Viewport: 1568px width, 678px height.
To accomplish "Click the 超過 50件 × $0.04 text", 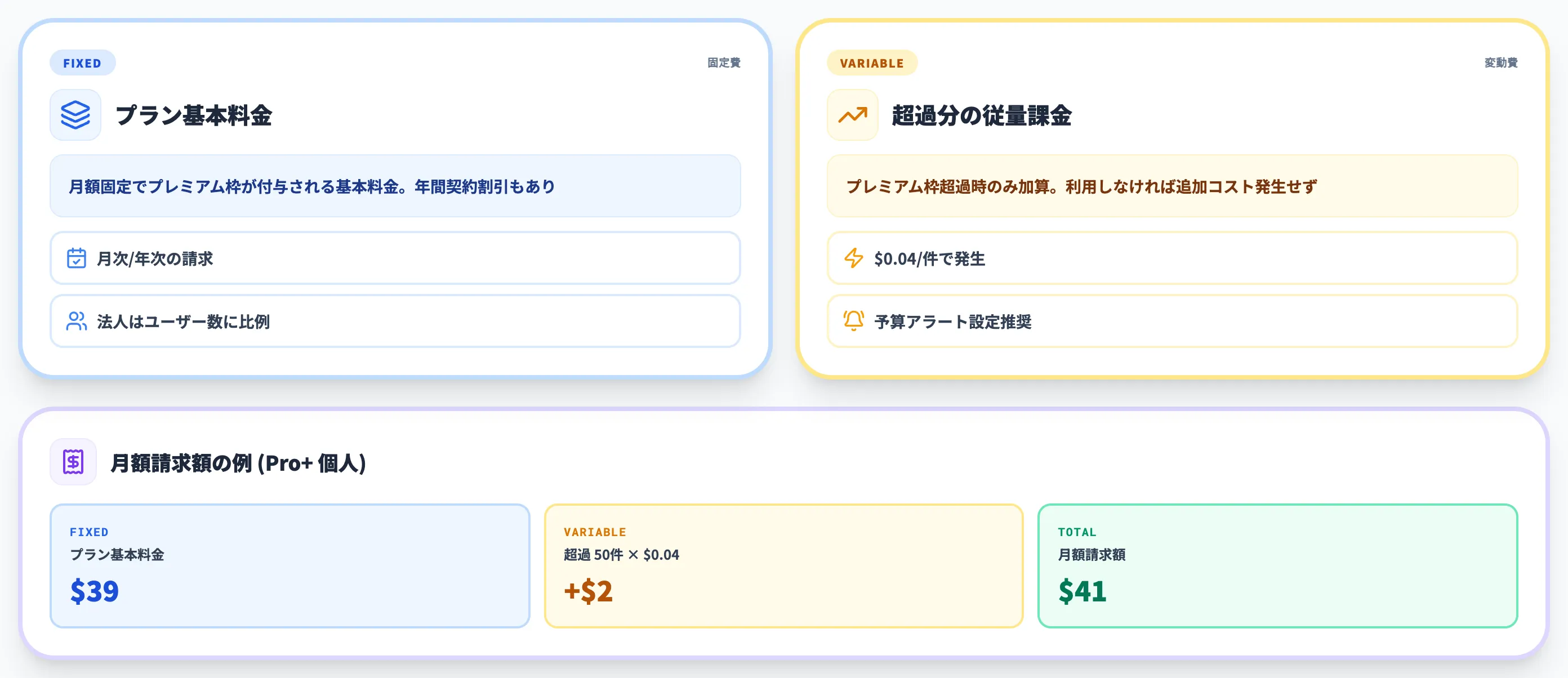I will point(621,555).
